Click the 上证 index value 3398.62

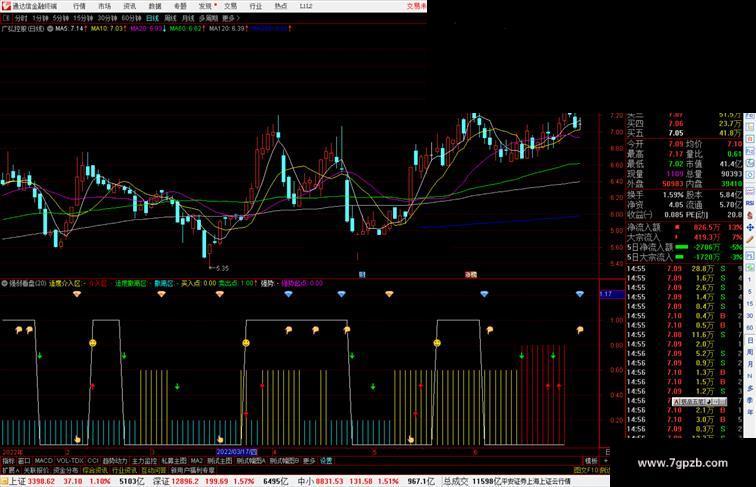pos(41,481)
